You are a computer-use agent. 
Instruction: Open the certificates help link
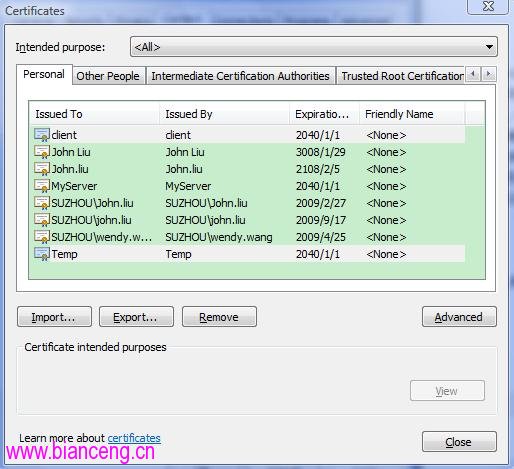134,438
